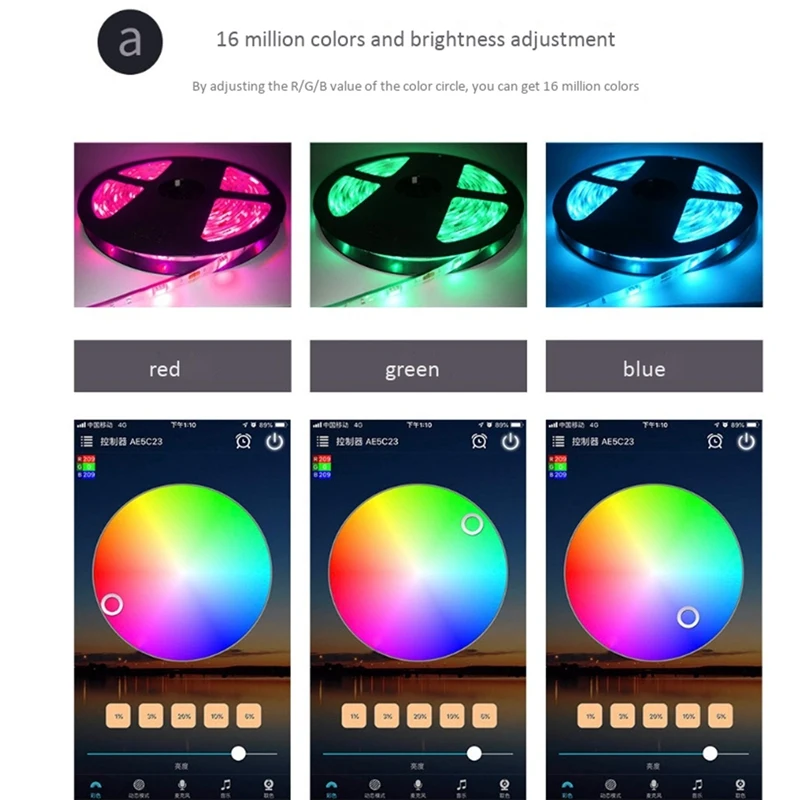Image resolution: width=800 pixels, height=800 pixels.
Task: Click brightness slider handle in red phone
Action: pyautogui.click(x=238, y=753)
